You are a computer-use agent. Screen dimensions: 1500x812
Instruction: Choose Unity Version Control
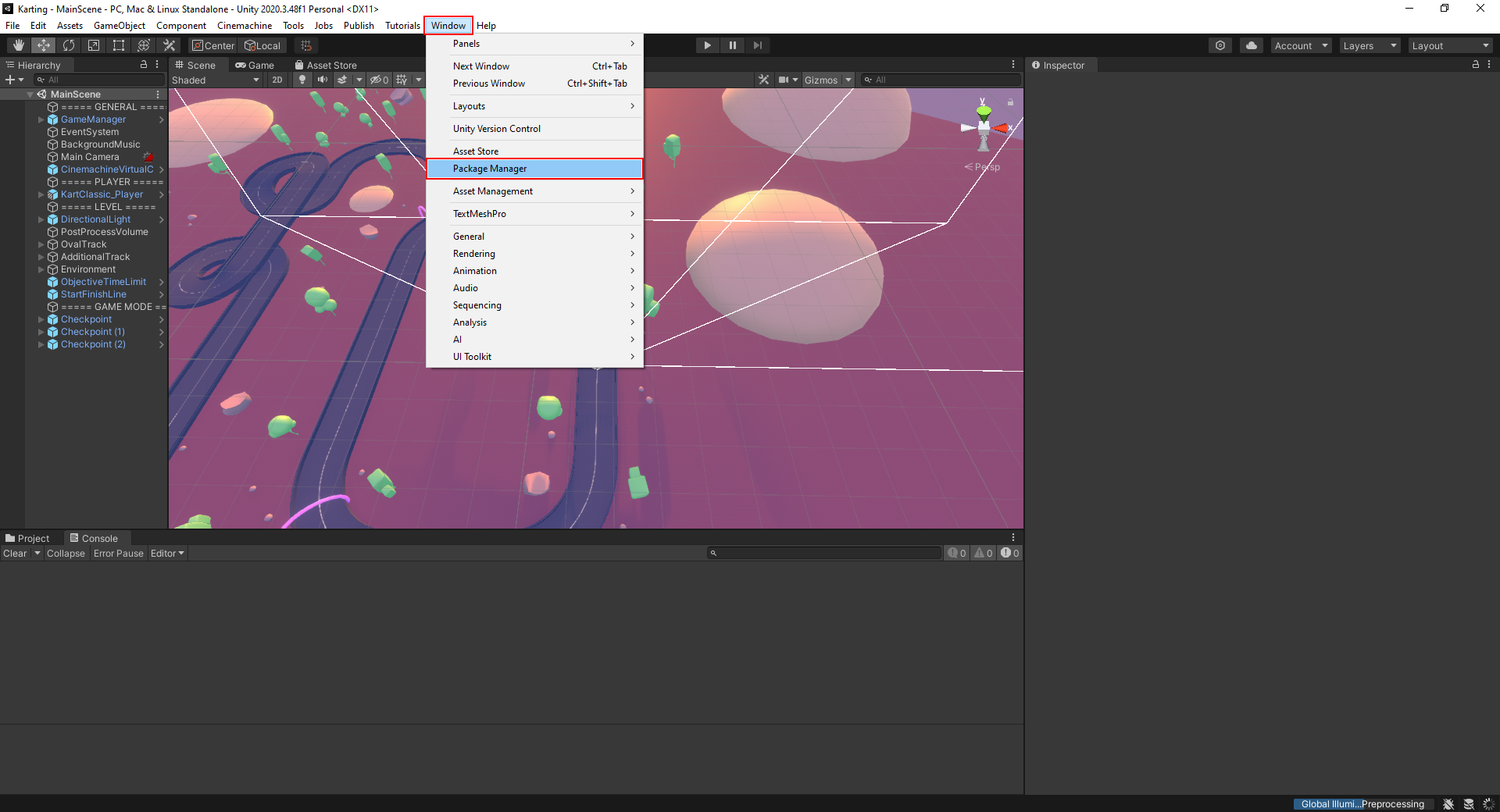(534, 129)
